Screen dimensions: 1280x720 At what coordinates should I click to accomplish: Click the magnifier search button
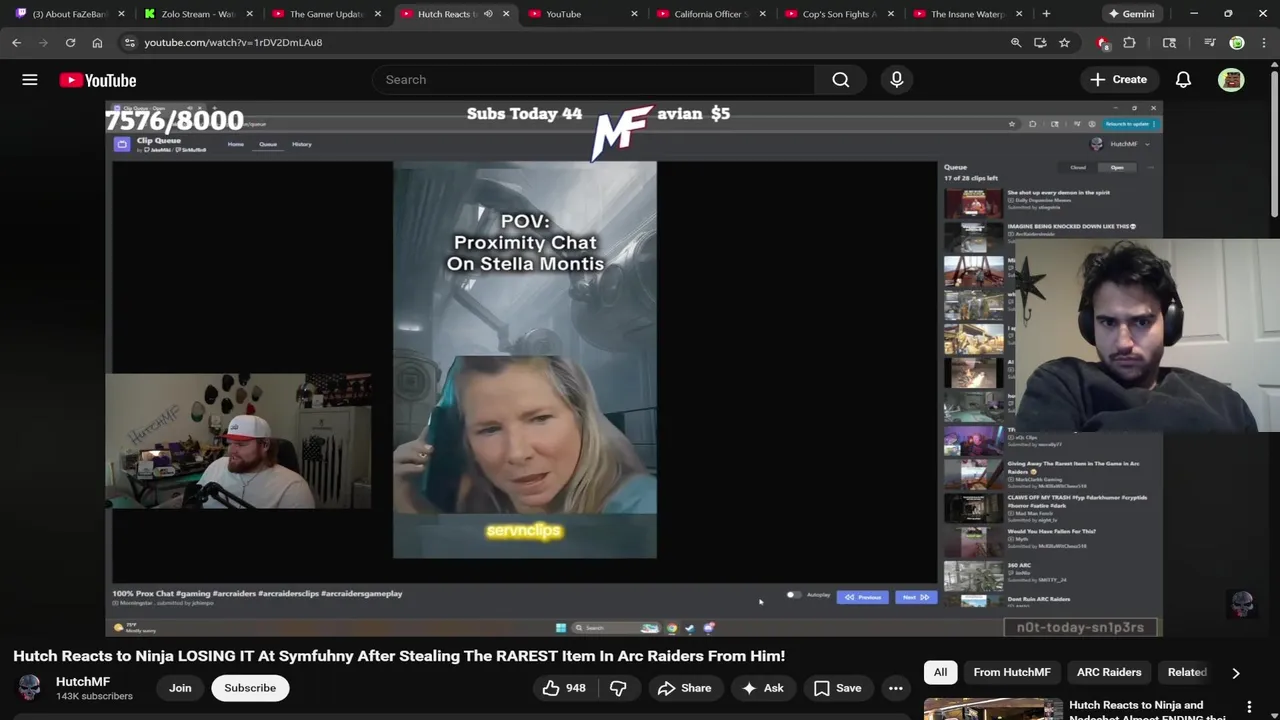(841, 80)
